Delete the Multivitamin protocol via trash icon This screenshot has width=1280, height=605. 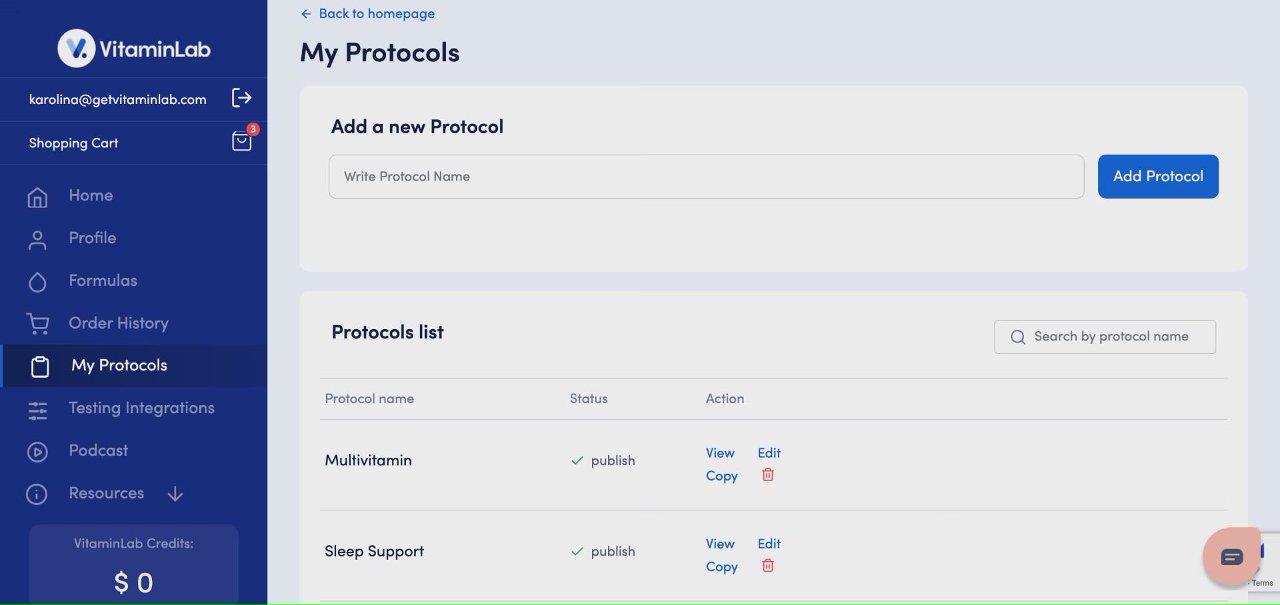tap(768, 475)
